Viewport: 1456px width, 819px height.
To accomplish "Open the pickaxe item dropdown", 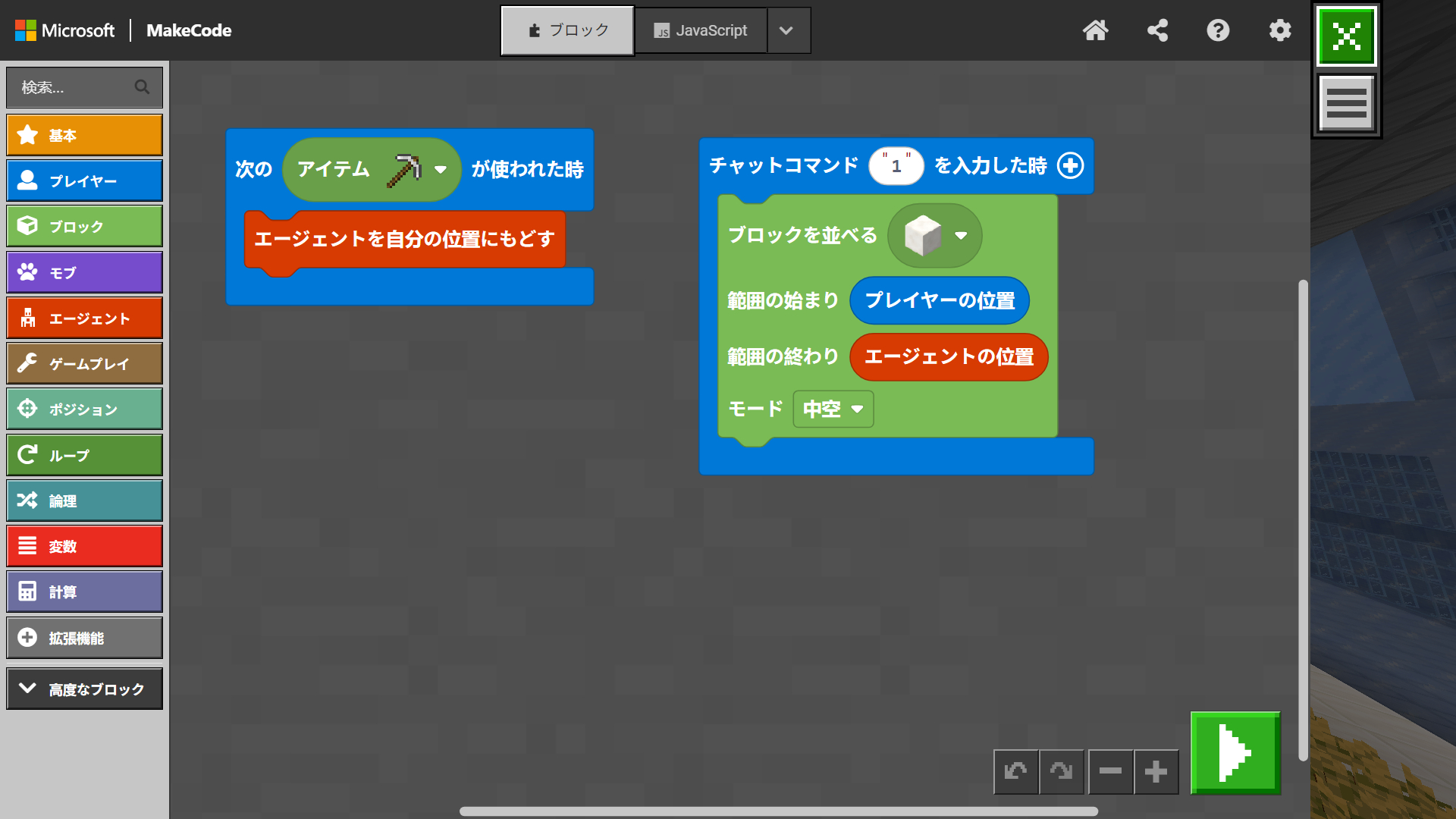I will [x=440, y=169].
